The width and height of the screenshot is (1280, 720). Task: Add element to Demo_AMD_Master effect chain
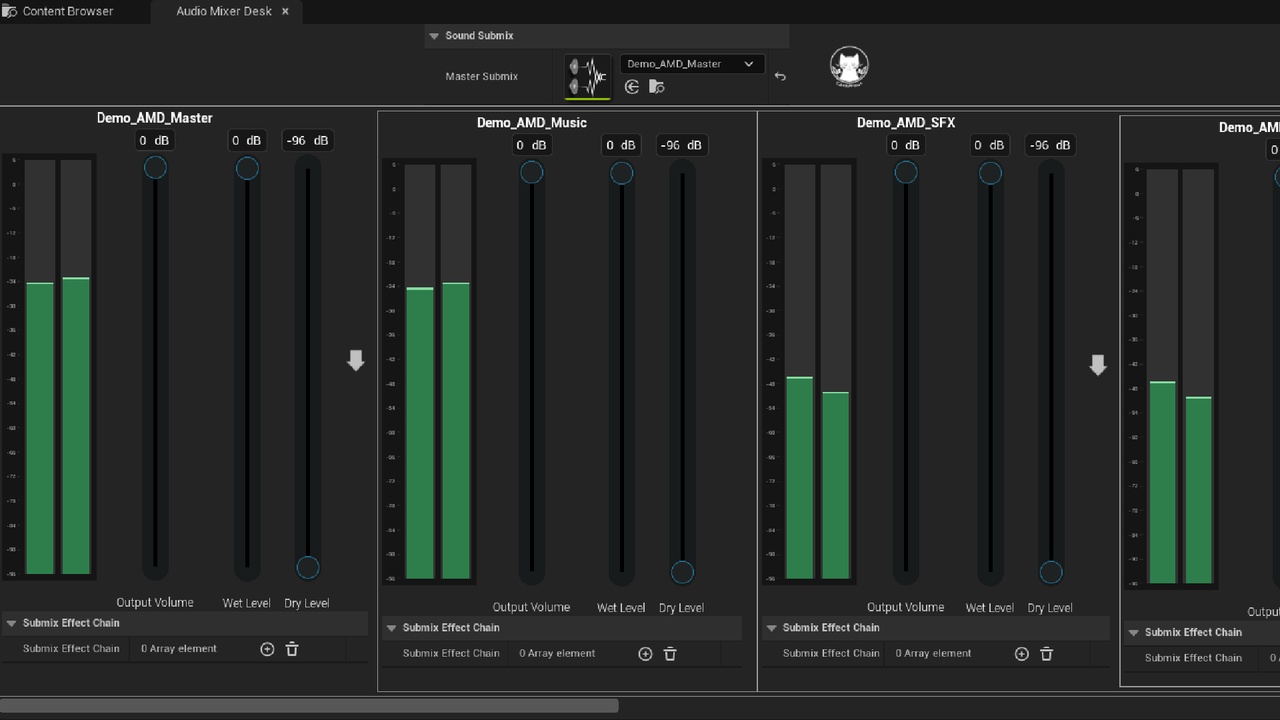pyautogui.click(x=267, y=649)
